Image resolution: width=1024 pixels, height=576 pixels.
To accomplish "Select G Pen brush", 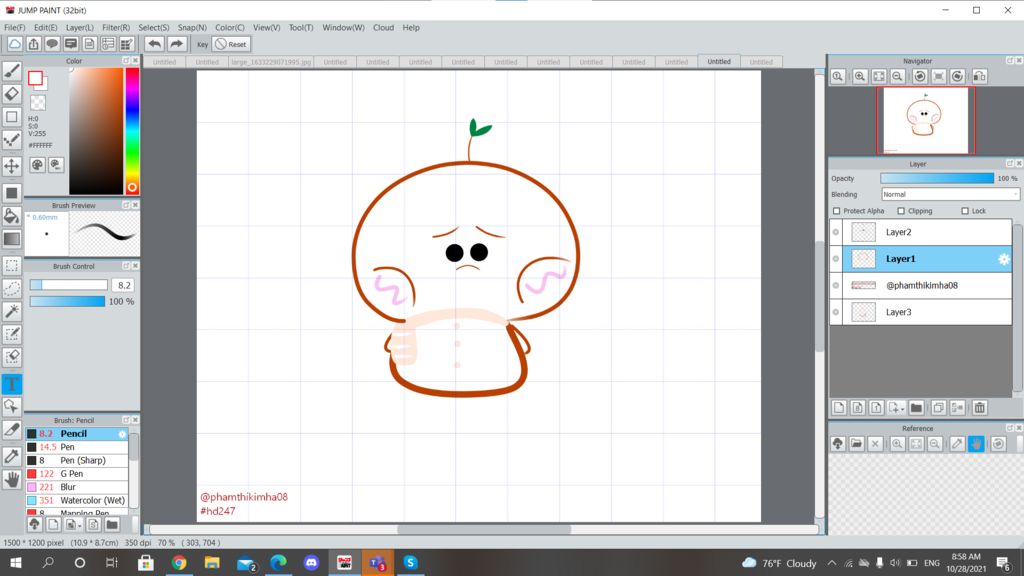I will tap(77, 473).
